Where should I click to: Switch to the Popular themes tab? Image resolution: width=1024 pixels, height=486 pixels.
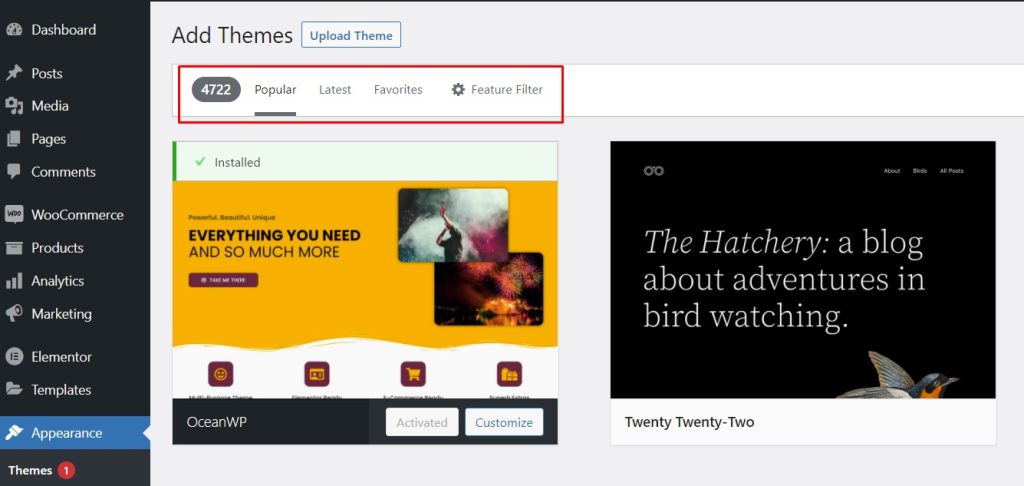click(275, 89)
